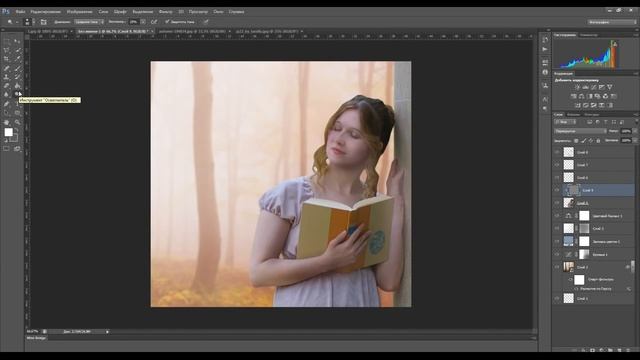
Task: Select the Crop tool
Action: (6, 59)
